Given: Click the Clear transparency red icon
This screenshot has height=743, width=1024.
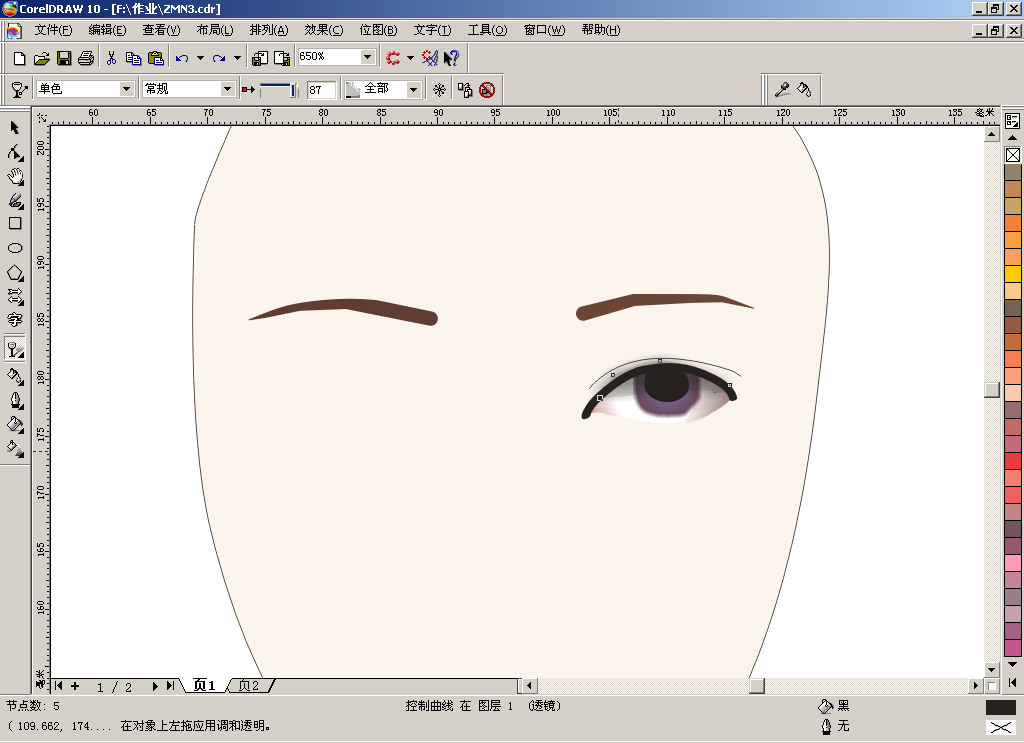Looking at the screenshot, I should pos(487,89).
